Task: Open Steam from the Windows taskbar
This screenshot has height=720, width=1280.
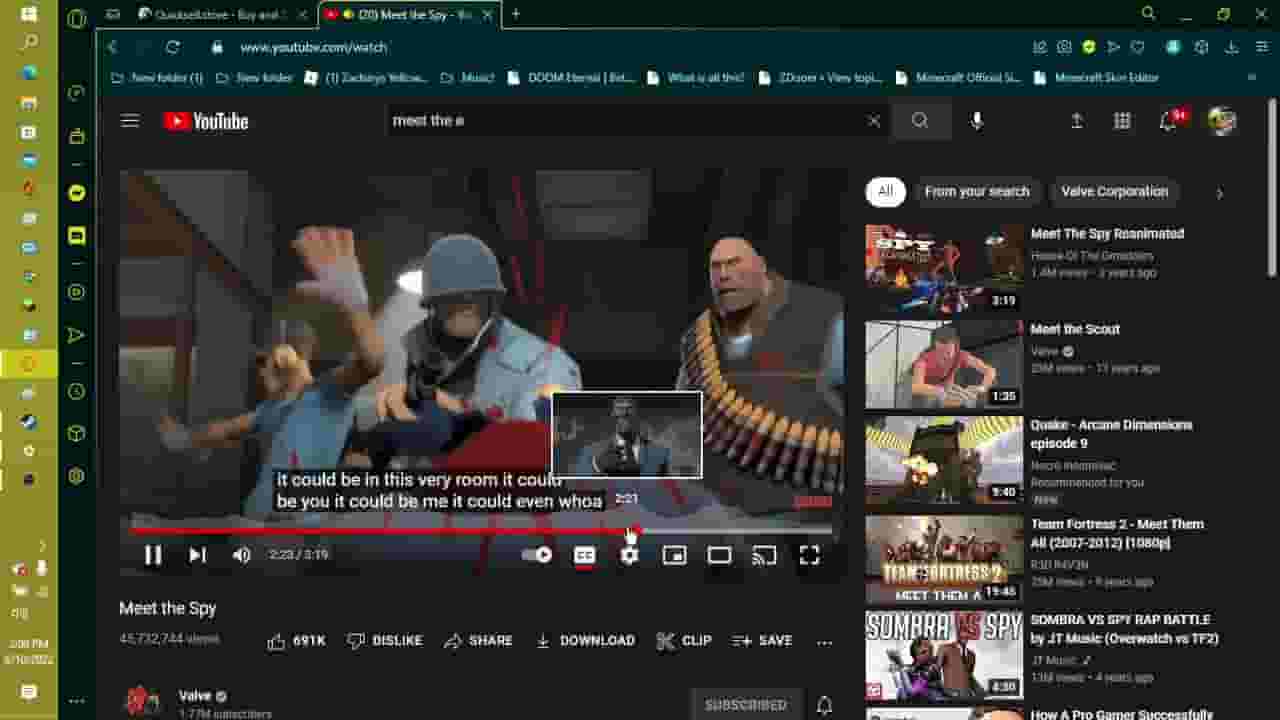Action: click(x=29, y=422)
